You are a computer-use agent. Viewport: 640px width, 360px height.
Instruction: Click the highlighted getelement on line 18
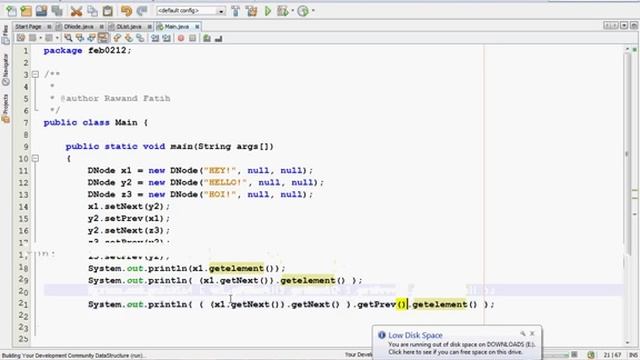point(236,268)
